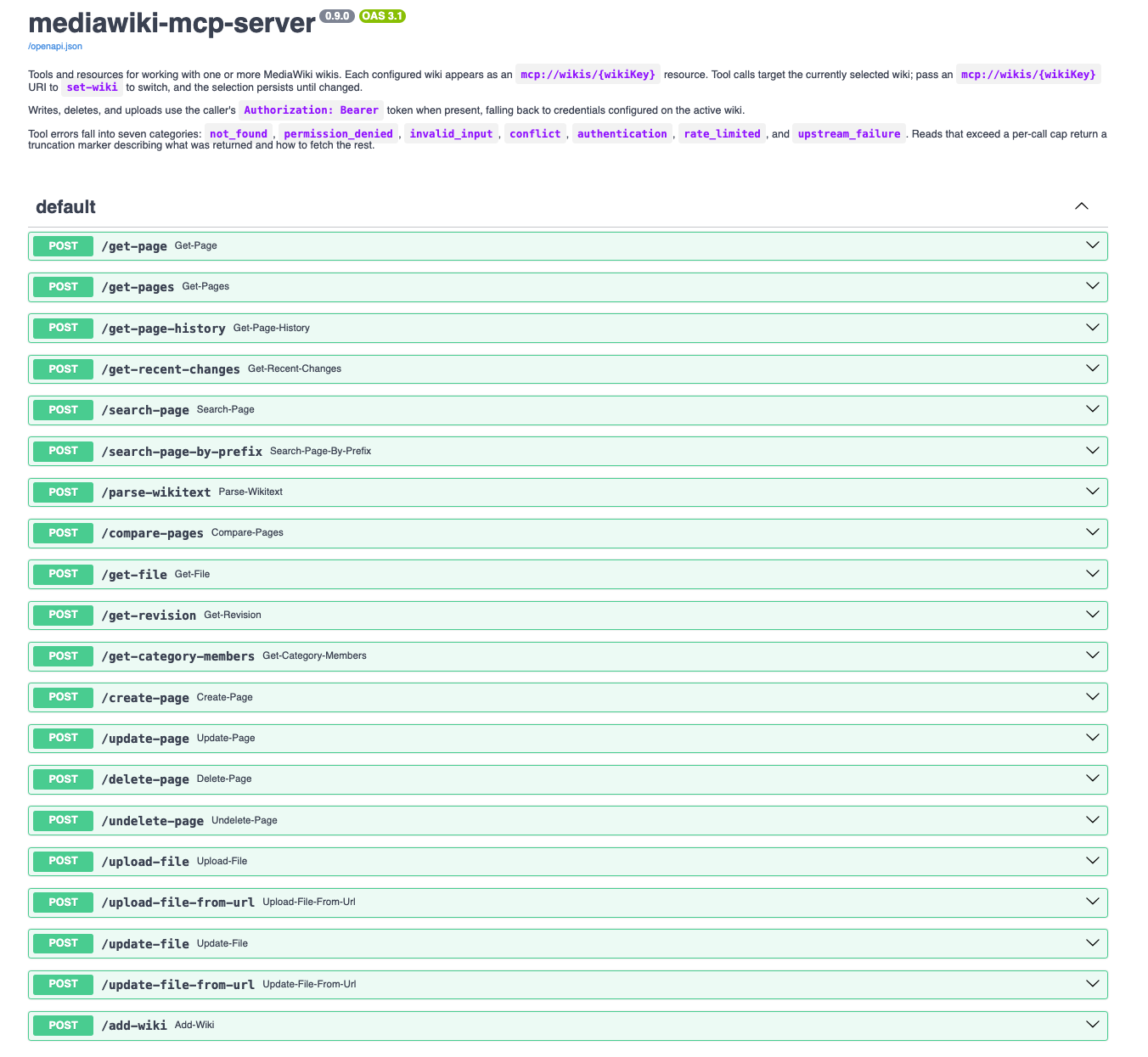This screenshot has width=1148, height=1057.
Task: Expand the /search-page-by-prefix row chevron
Action: click(x=1093, y=451)
